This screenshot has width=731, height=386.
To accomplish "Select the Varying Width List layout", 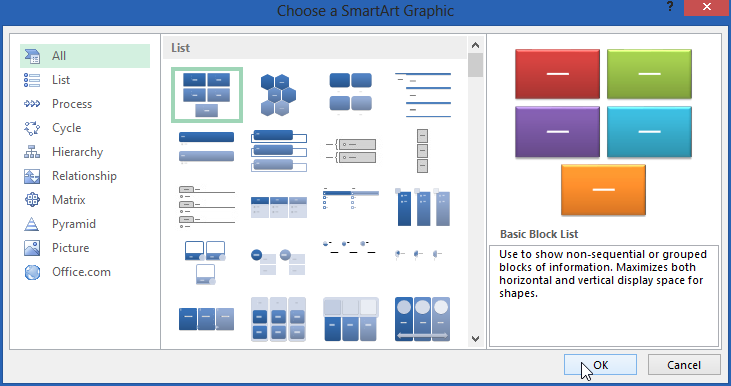I will click(x=423, y=151).
